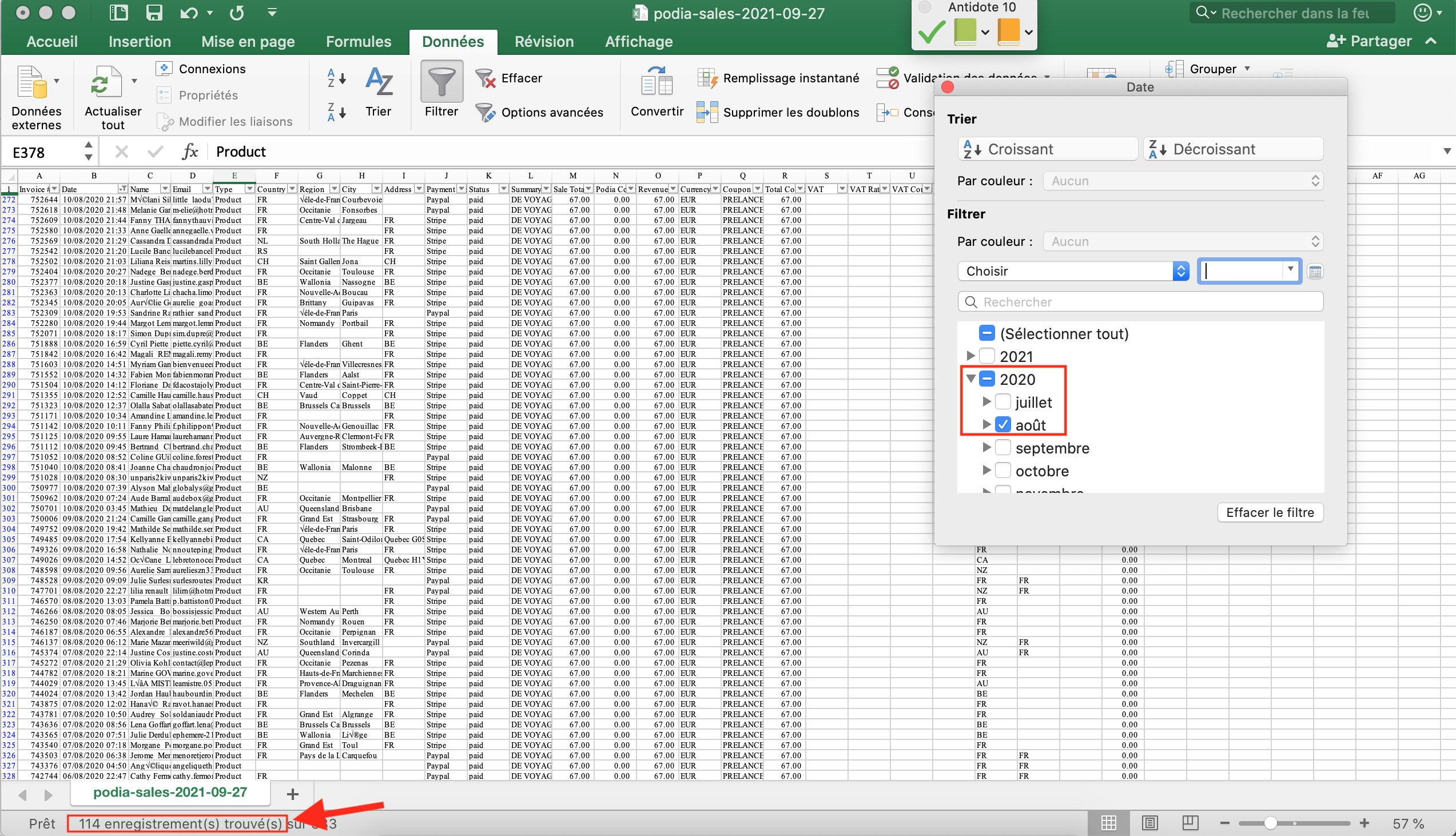Click the Trier A-Z sort icon

pyautogui.click(x=379, y=82)
